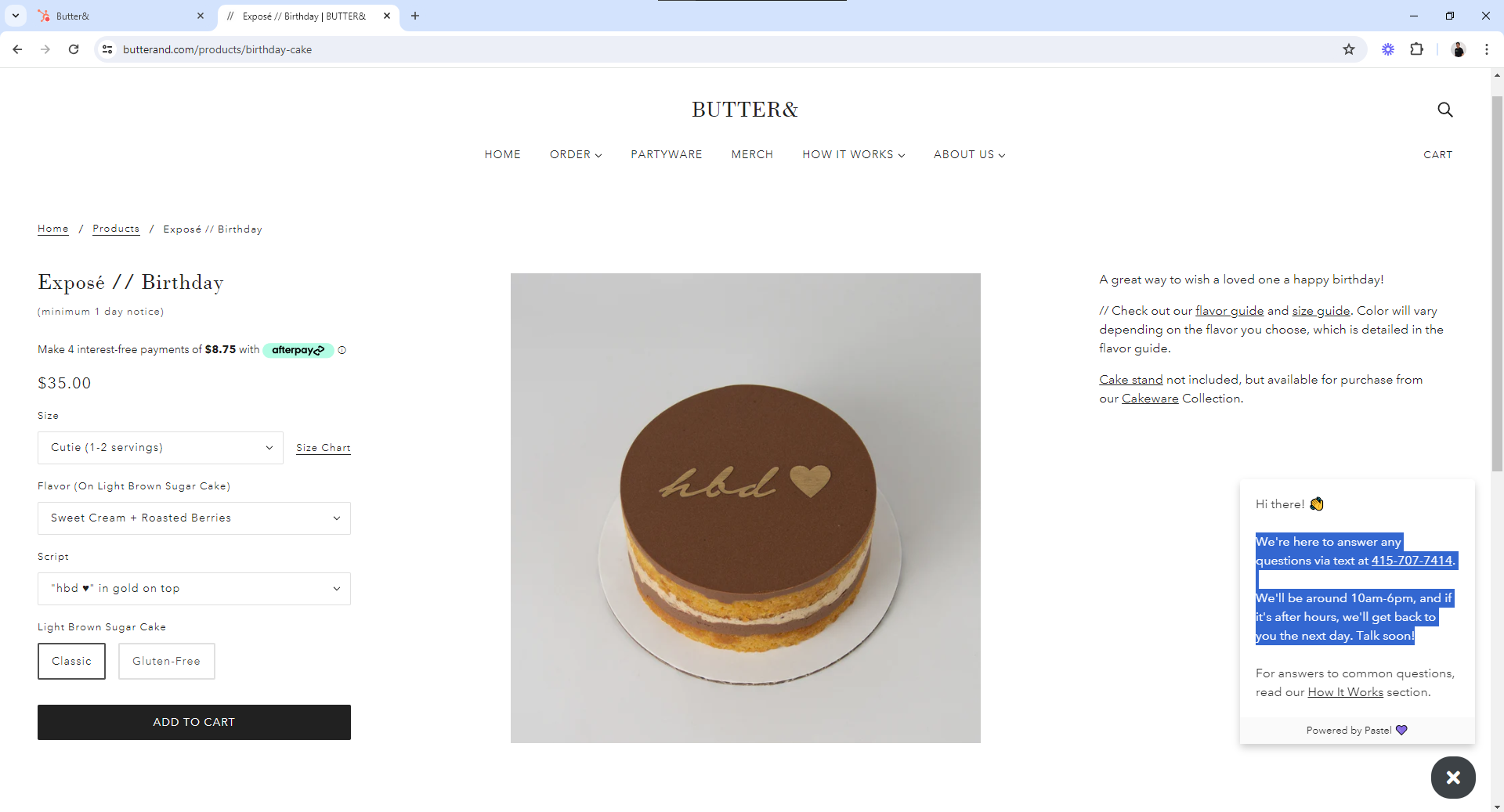Go to the PARTYWARE menu item

(667, 154)
